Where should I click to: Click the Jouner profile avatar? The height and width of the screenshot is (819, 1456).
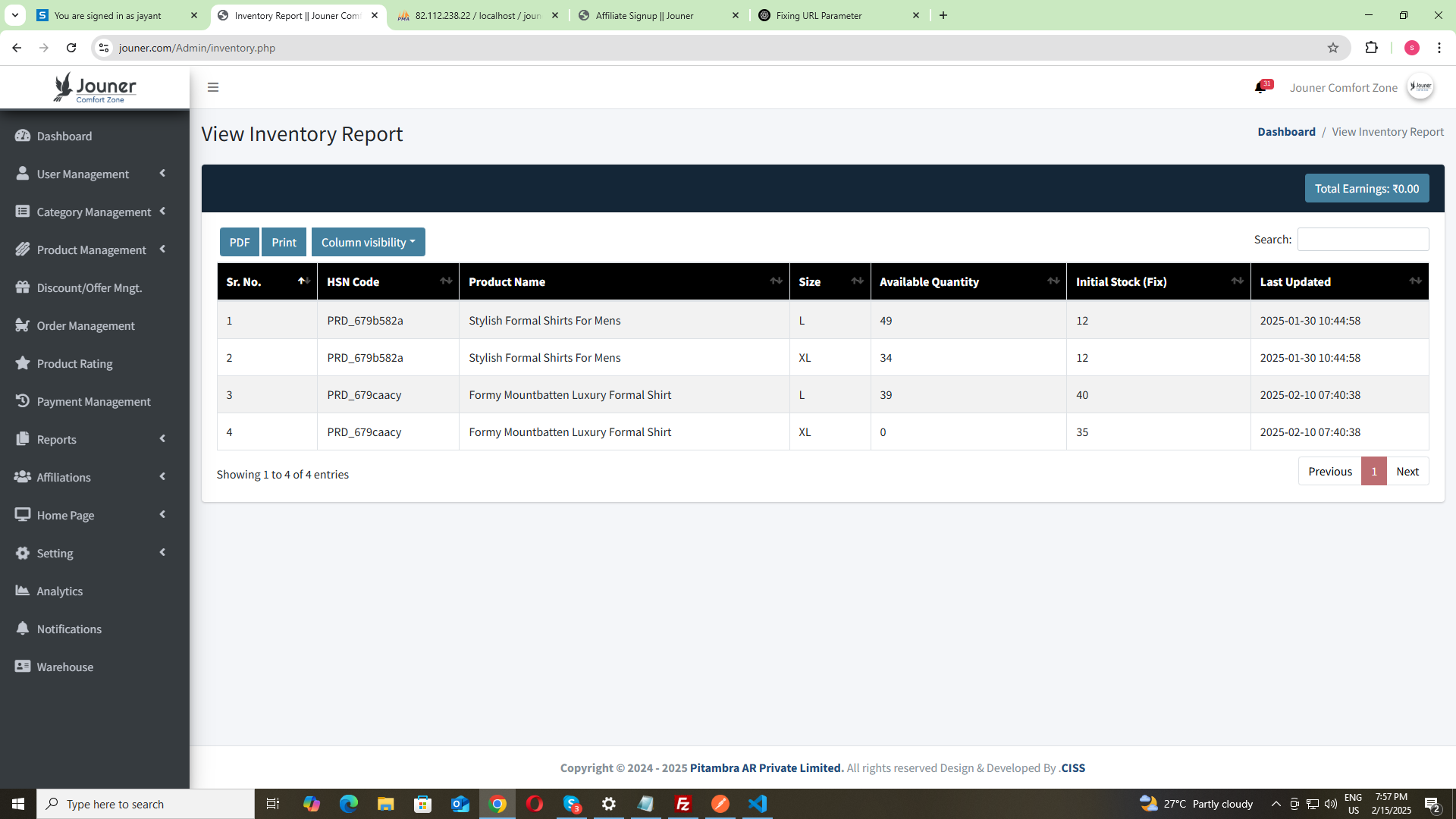pyautogui.click(x=1420, y=86)
